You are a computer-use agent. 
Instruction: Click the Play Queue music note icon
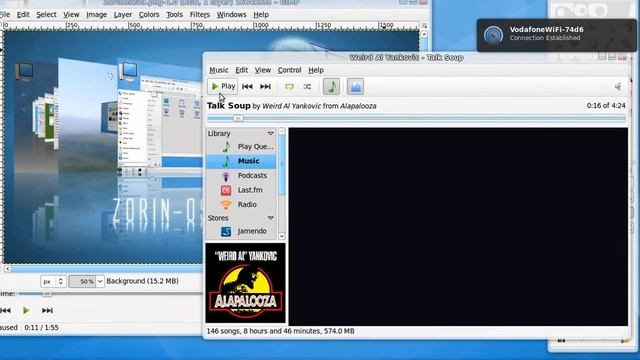pos(226,147)
